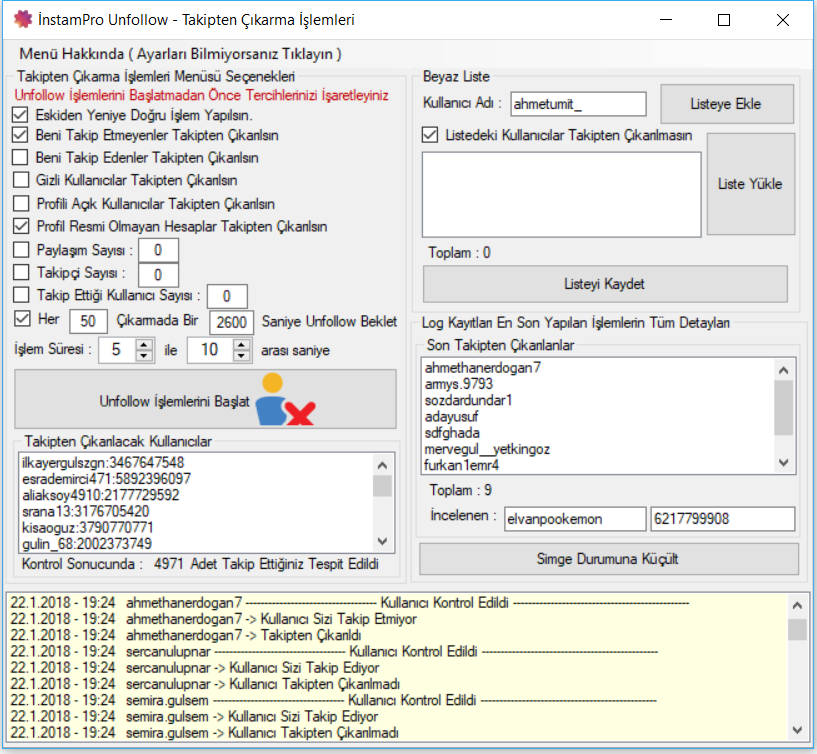Click Simge Durumuna Küçült button
The width and height of the screenshot is (817, 754).
click(x=608, y=559)
